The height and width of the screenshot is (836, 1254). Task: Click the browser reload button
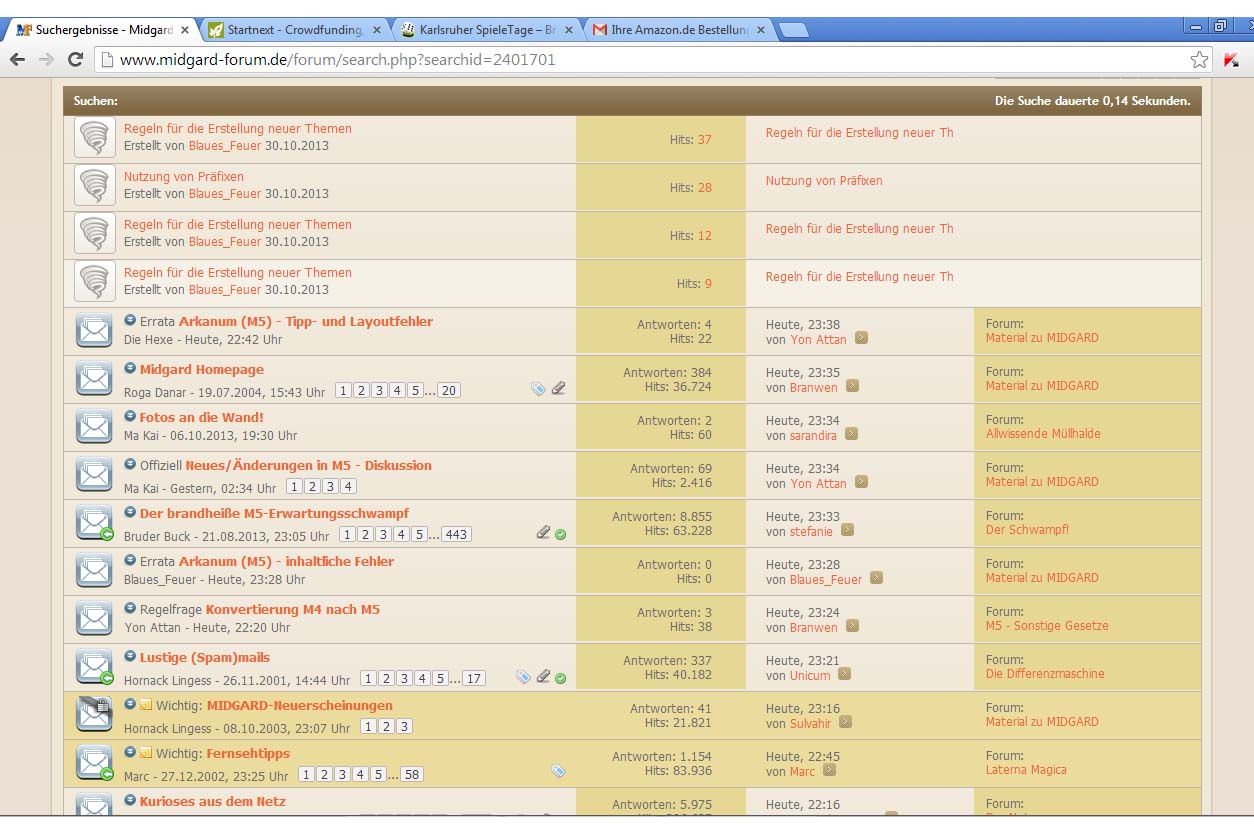click(75, 60)
